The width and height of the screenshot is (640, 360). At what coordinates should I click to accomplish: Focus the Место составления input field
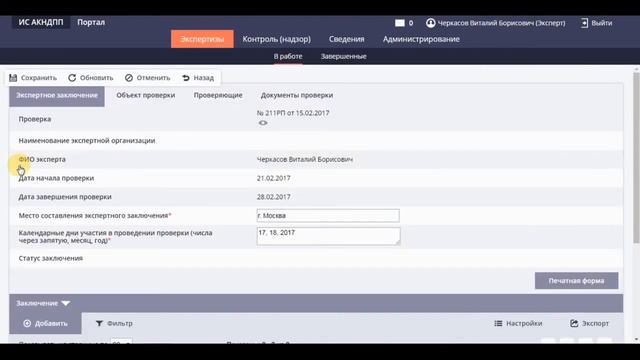(328, 216)
